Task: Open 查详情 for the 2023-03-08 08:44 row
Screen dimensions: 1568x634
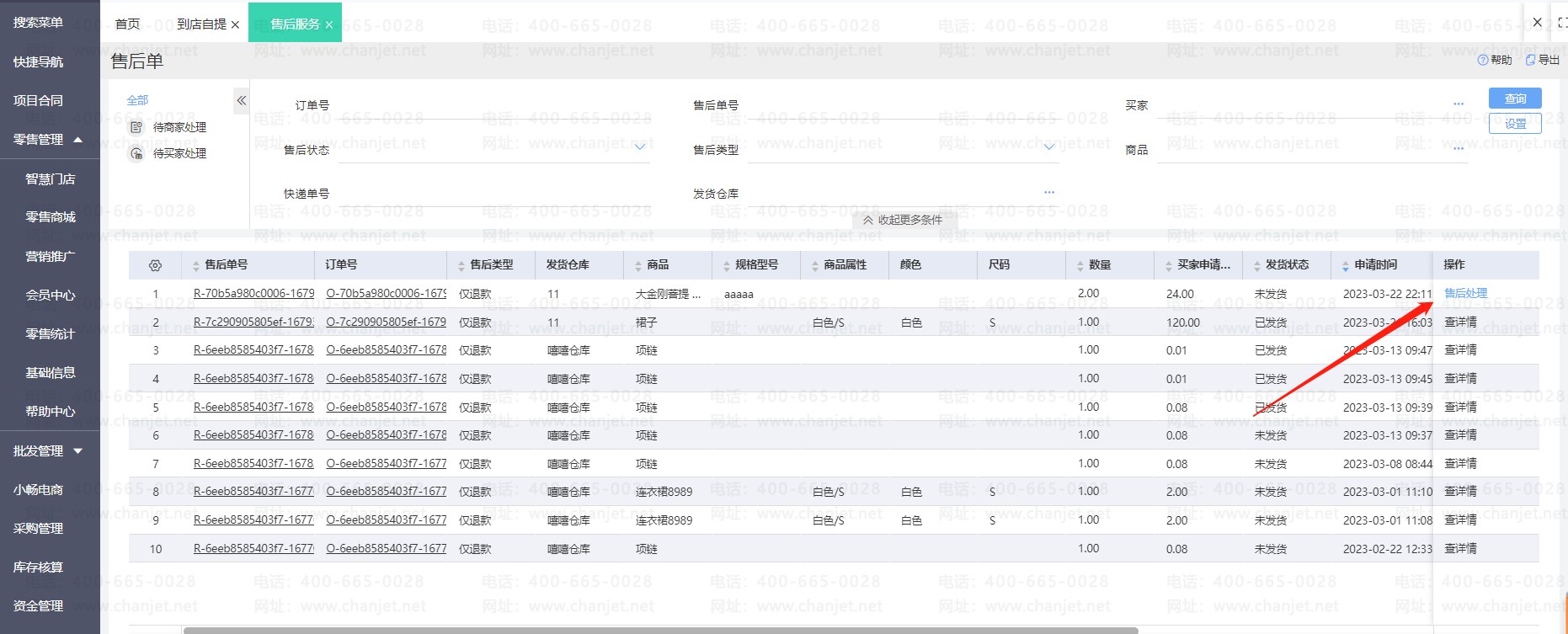Action: coord(1461,463)
